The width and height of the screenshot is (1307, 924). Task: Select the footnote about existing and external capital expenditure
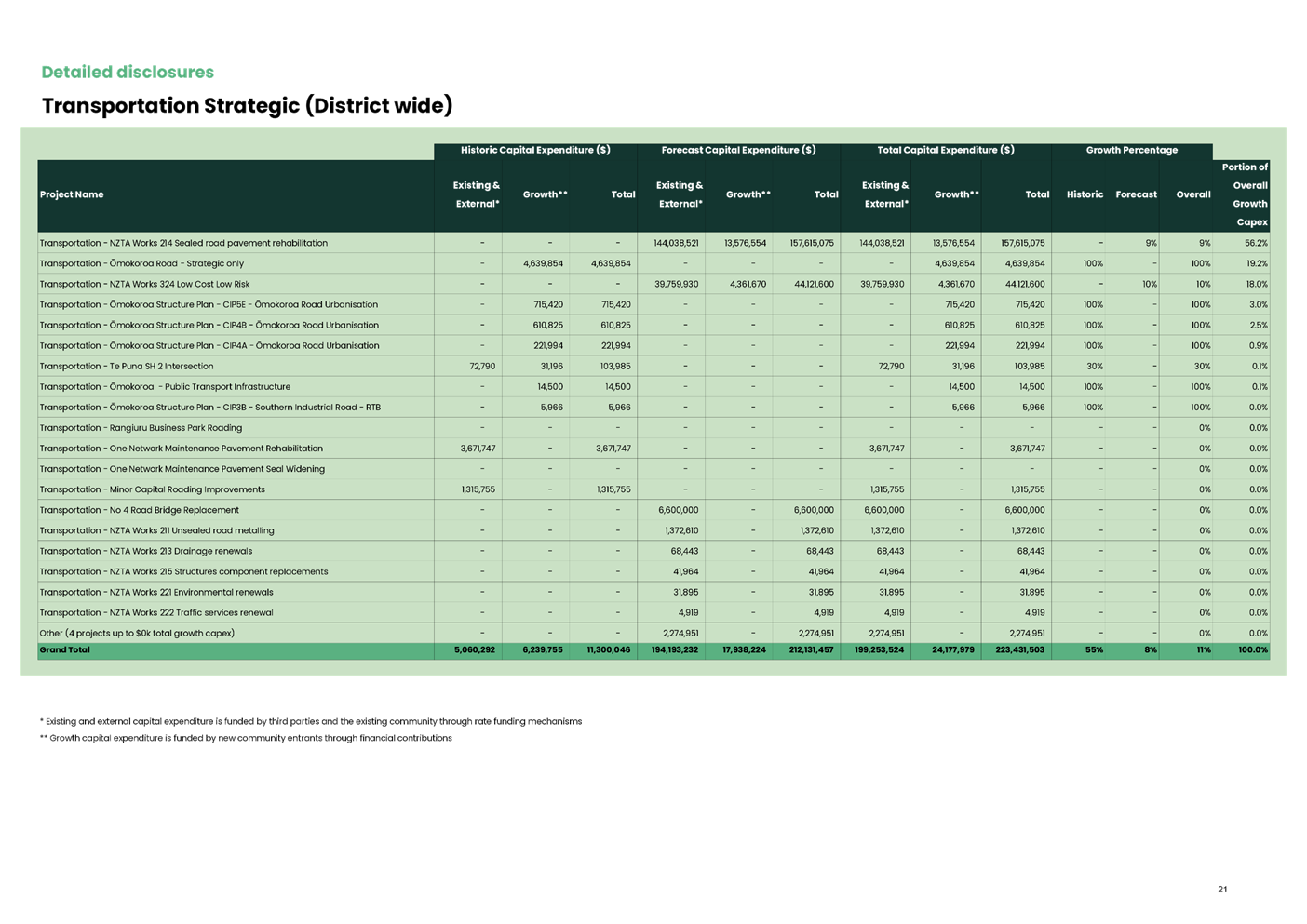click(311, 720)
